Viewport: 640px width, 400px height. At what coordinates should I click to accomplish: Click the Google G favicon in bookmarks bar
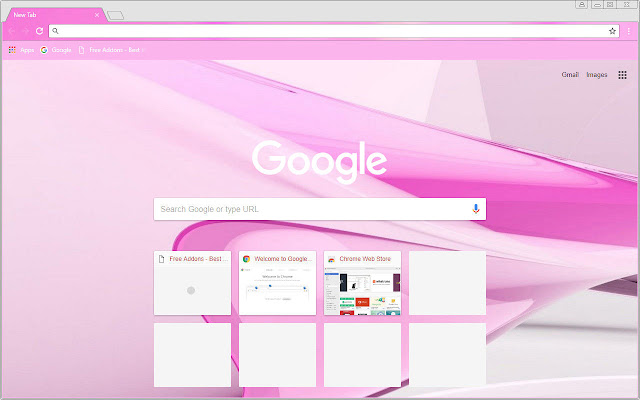[44, 50]
